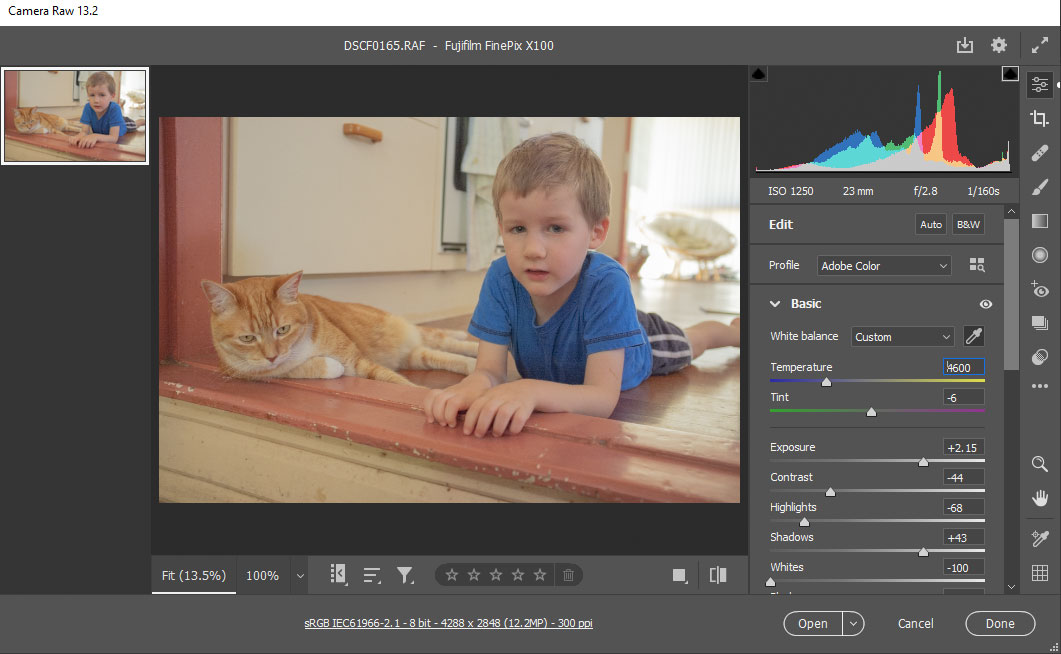Open the White balance Custom dropdown
The width and height of the screenshot is (1061, 654).
[902, 337]
